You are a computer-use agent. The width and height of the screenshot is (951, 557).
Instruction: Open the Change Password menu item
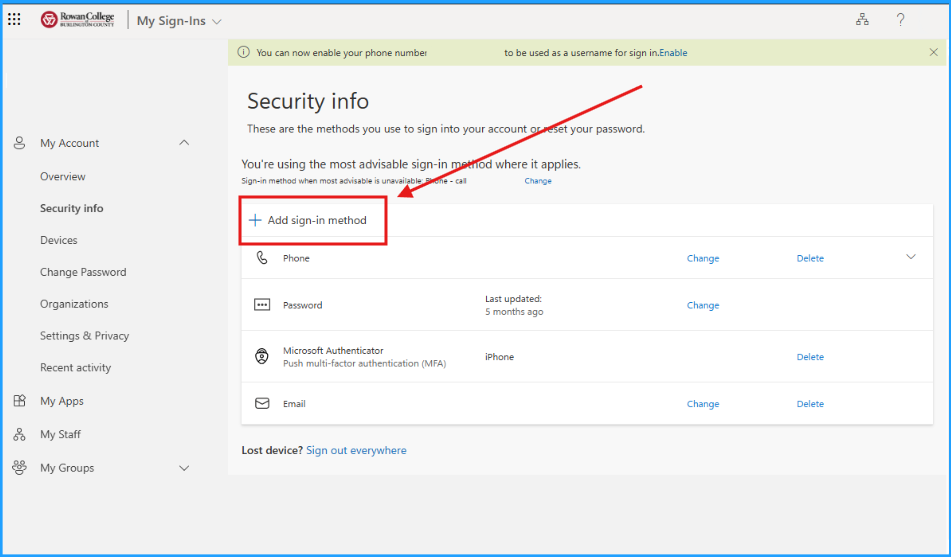pyautogui.click(x=83, y=272)
